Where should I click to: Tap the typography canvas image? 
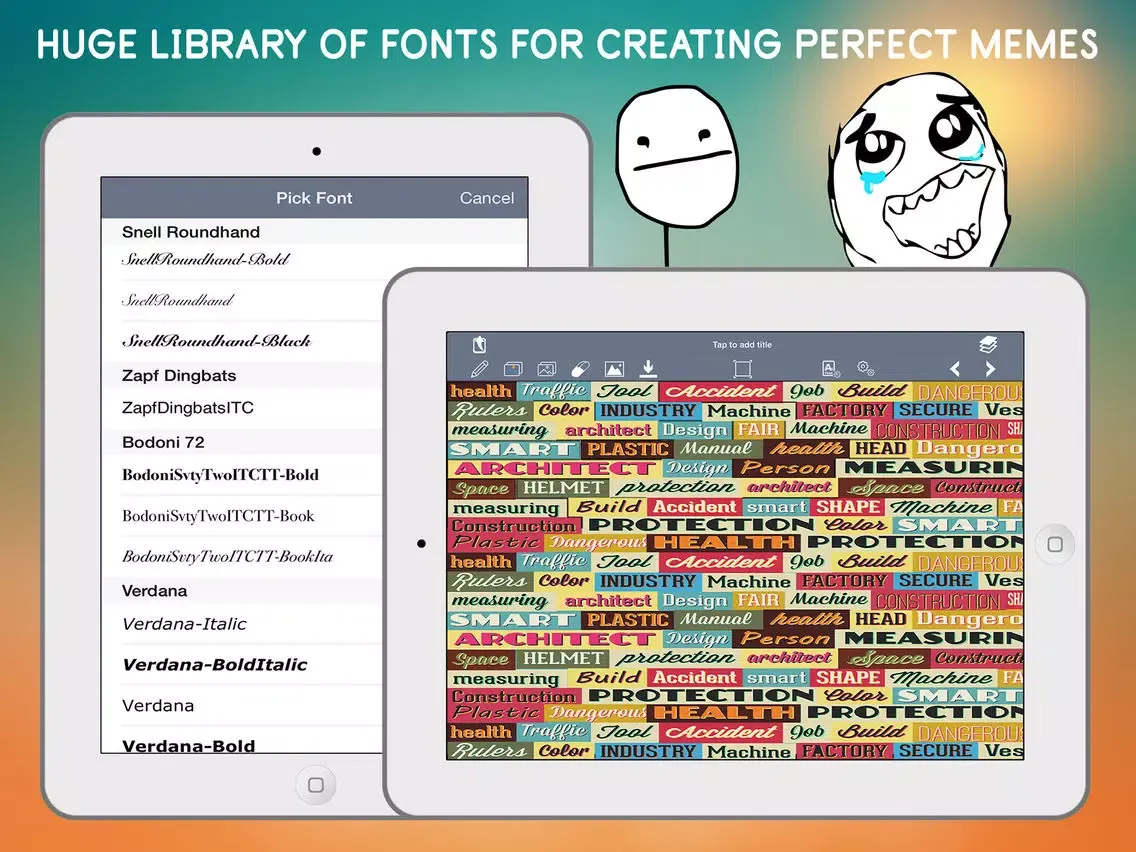(735, 570)
